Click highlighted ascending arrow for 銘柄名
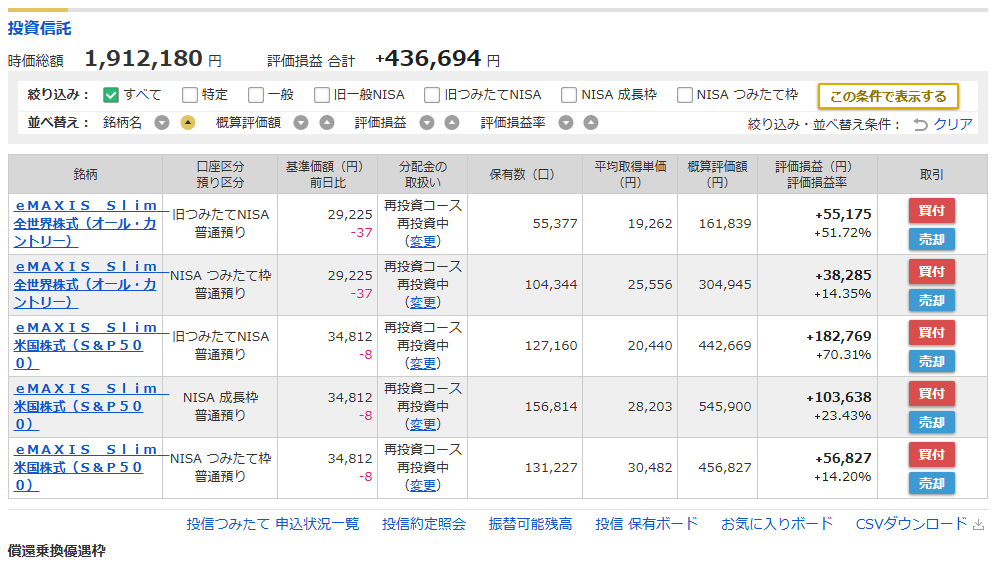The width and height of the screenshot is (1001, 563). click(188, 123)
